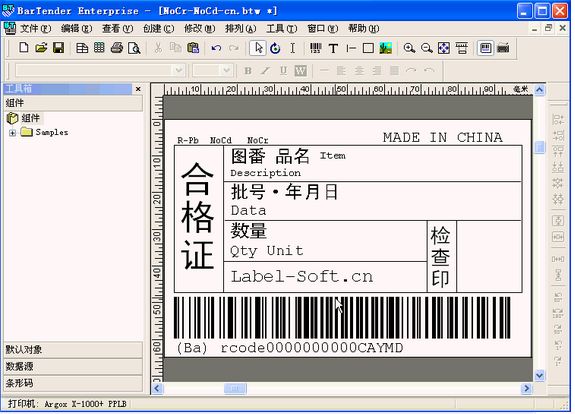Open the 窗口 menu
Screen dimensions: 575x414
tap(323, 29)
